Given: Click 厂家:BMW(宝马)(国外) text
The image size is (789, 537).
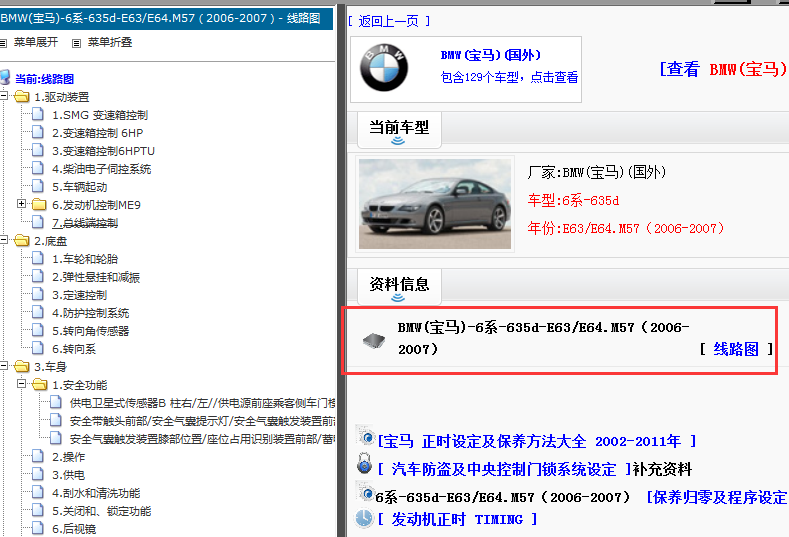Looking at the screenshot, I should coord(597,172).
